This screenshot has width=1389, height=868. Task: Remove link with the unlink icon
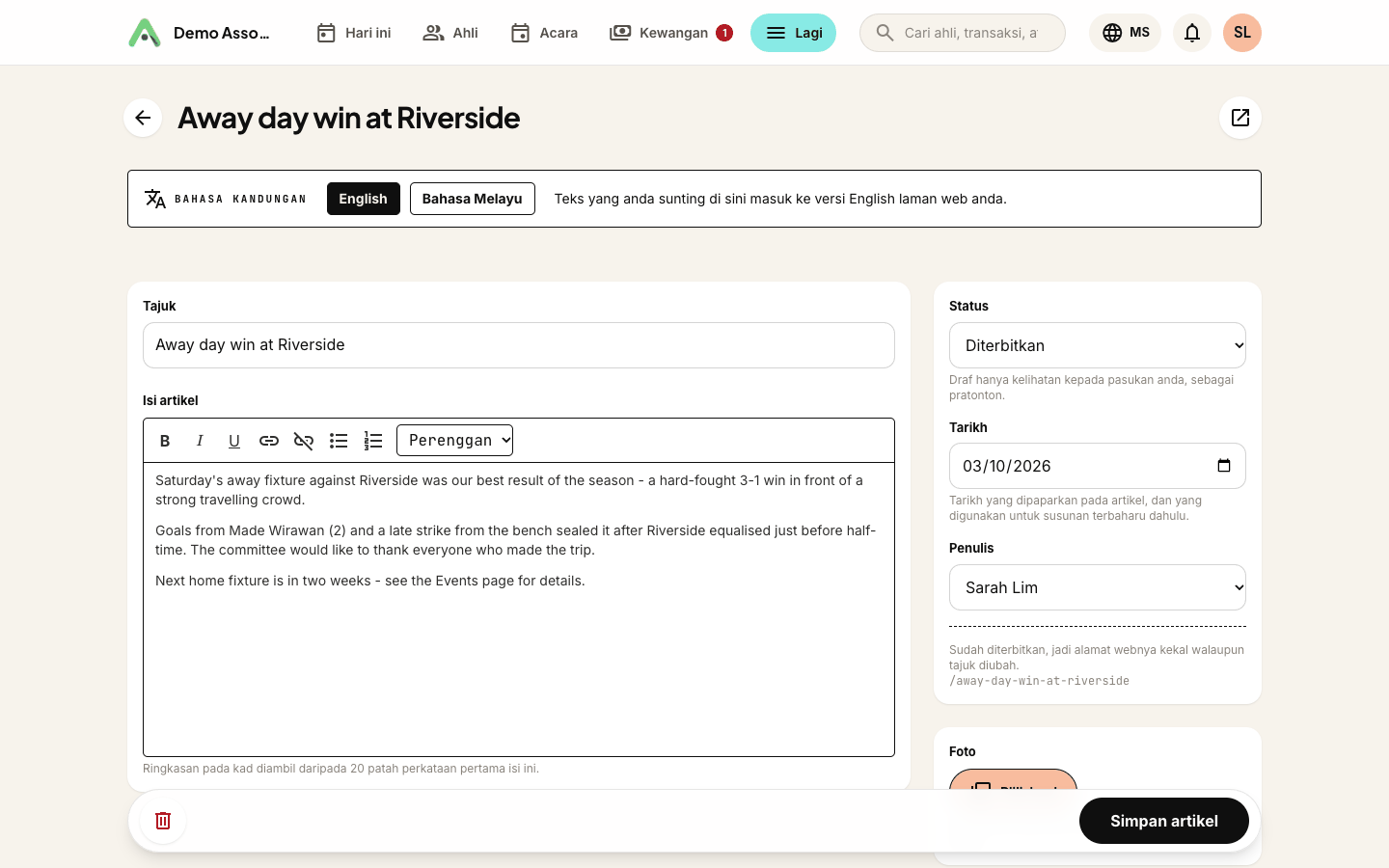(304, 441)
